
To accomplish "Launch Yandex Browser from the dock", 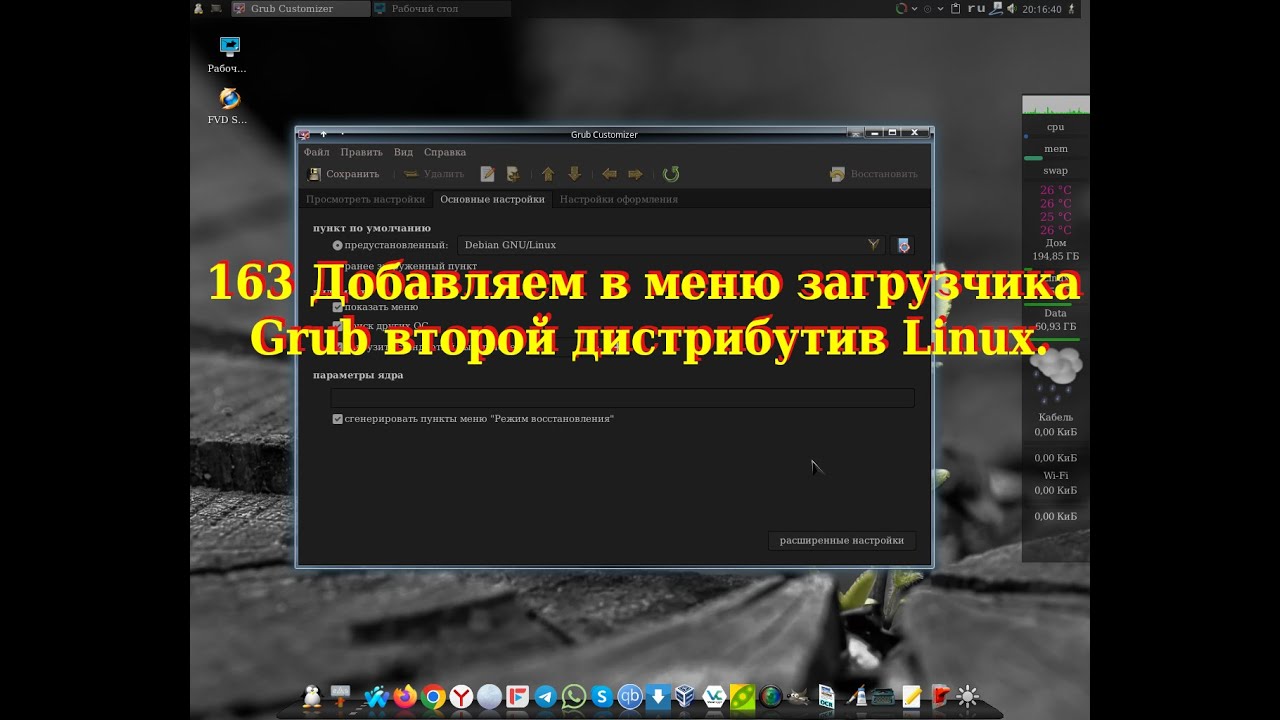I will [461, 697].
